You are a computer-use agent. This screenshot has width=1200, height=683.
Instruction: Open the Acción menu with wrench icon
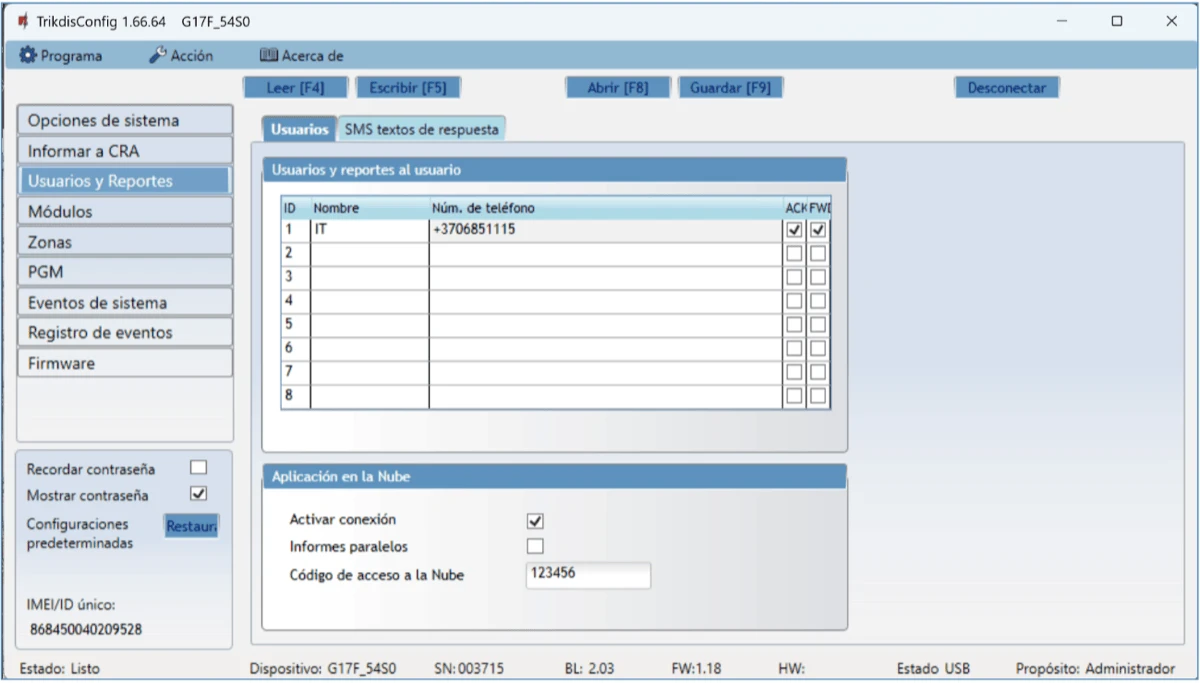click(181, 56)
